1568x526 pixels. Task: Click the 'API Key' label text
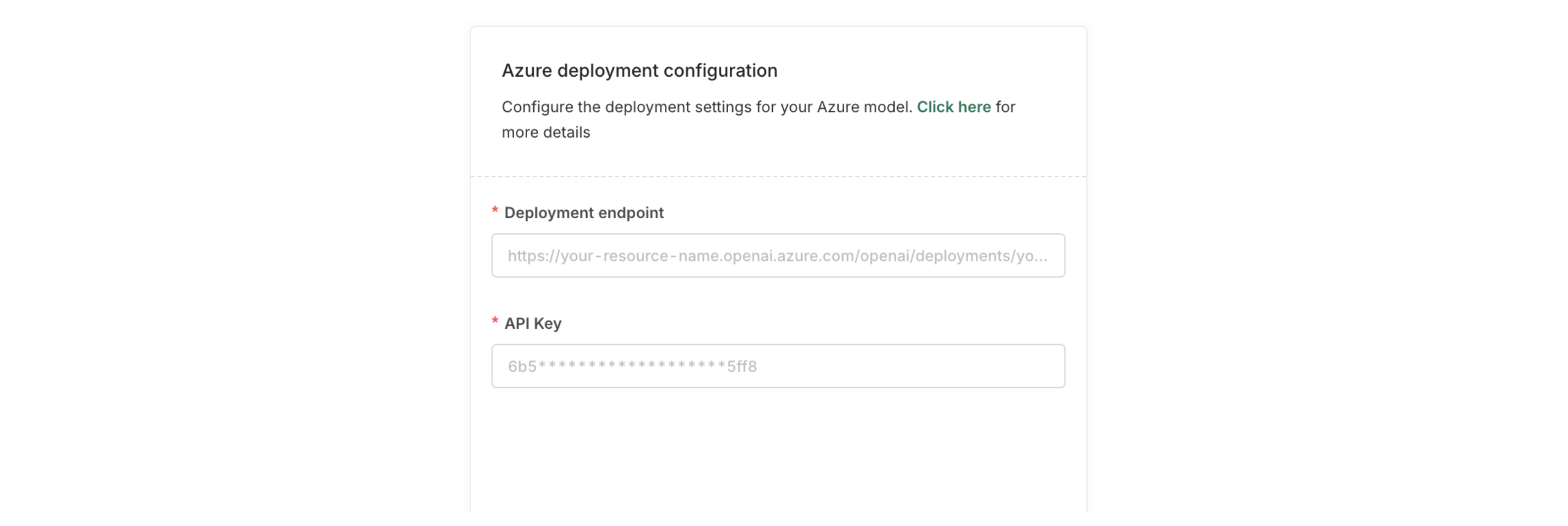(x=533, y=323)
